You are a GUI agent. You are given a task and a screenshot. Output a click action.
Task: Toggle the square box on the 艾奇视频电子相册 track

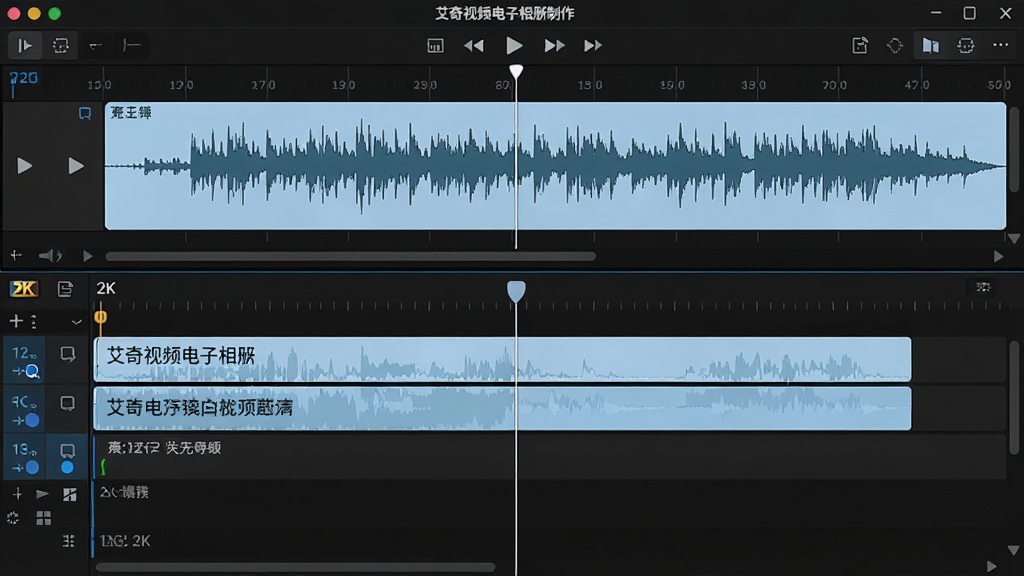[x=67, y=354]
